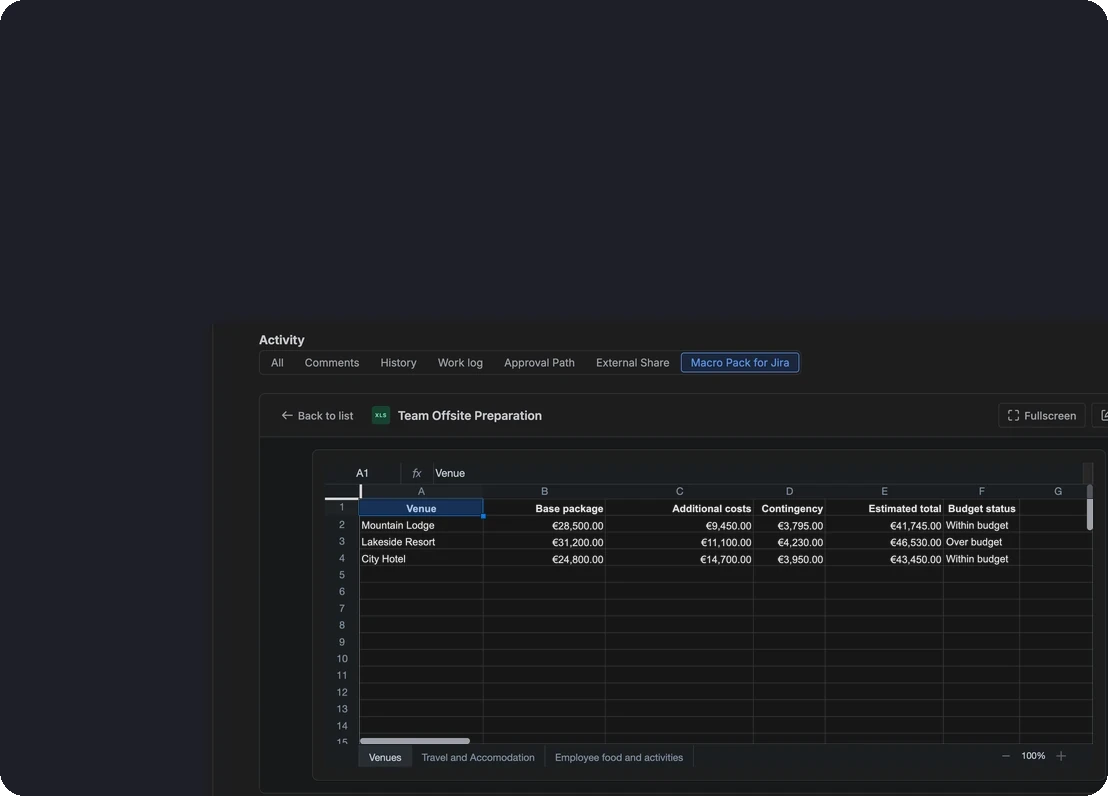Click the €11,100.00 cell
This screenshot has width=1108, height=796.
point(679,542)
